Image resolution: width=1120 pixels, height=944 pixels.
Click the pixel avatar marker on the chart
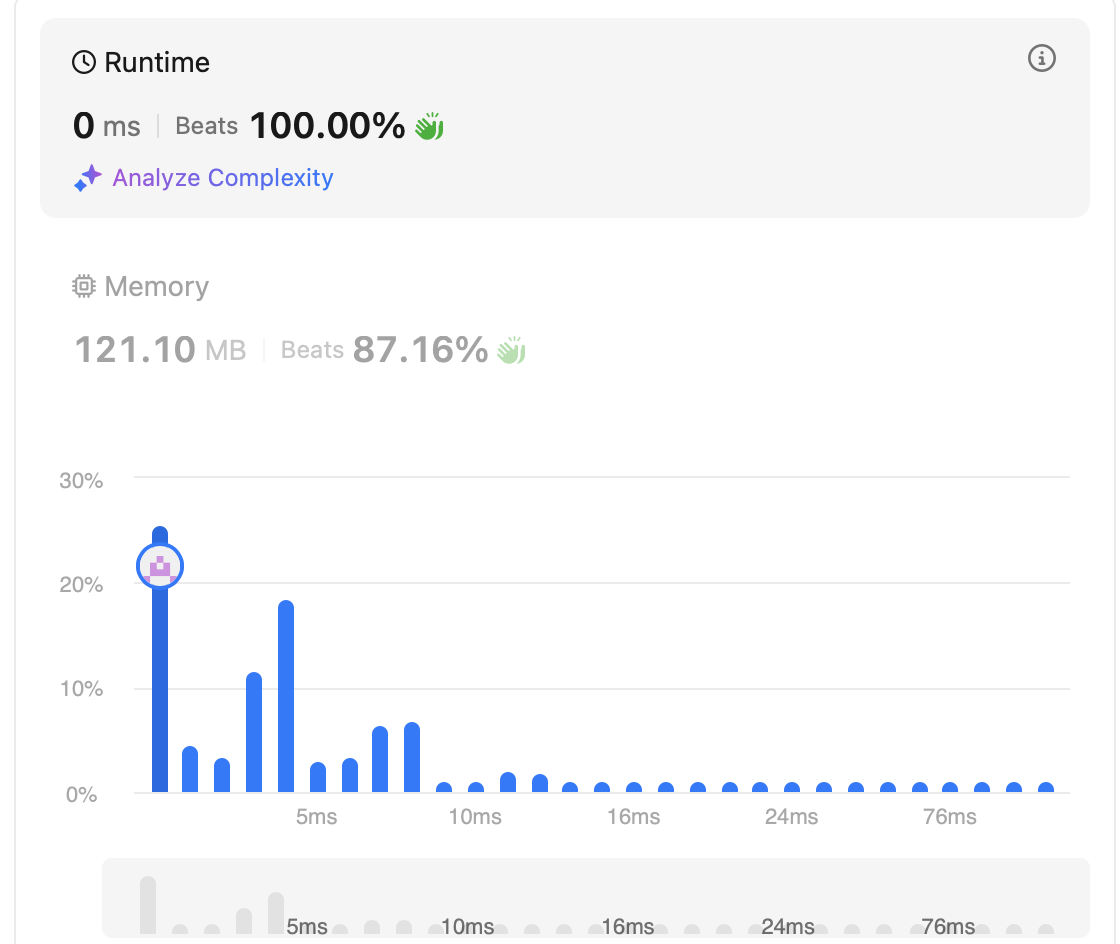(x=159, y=567)
